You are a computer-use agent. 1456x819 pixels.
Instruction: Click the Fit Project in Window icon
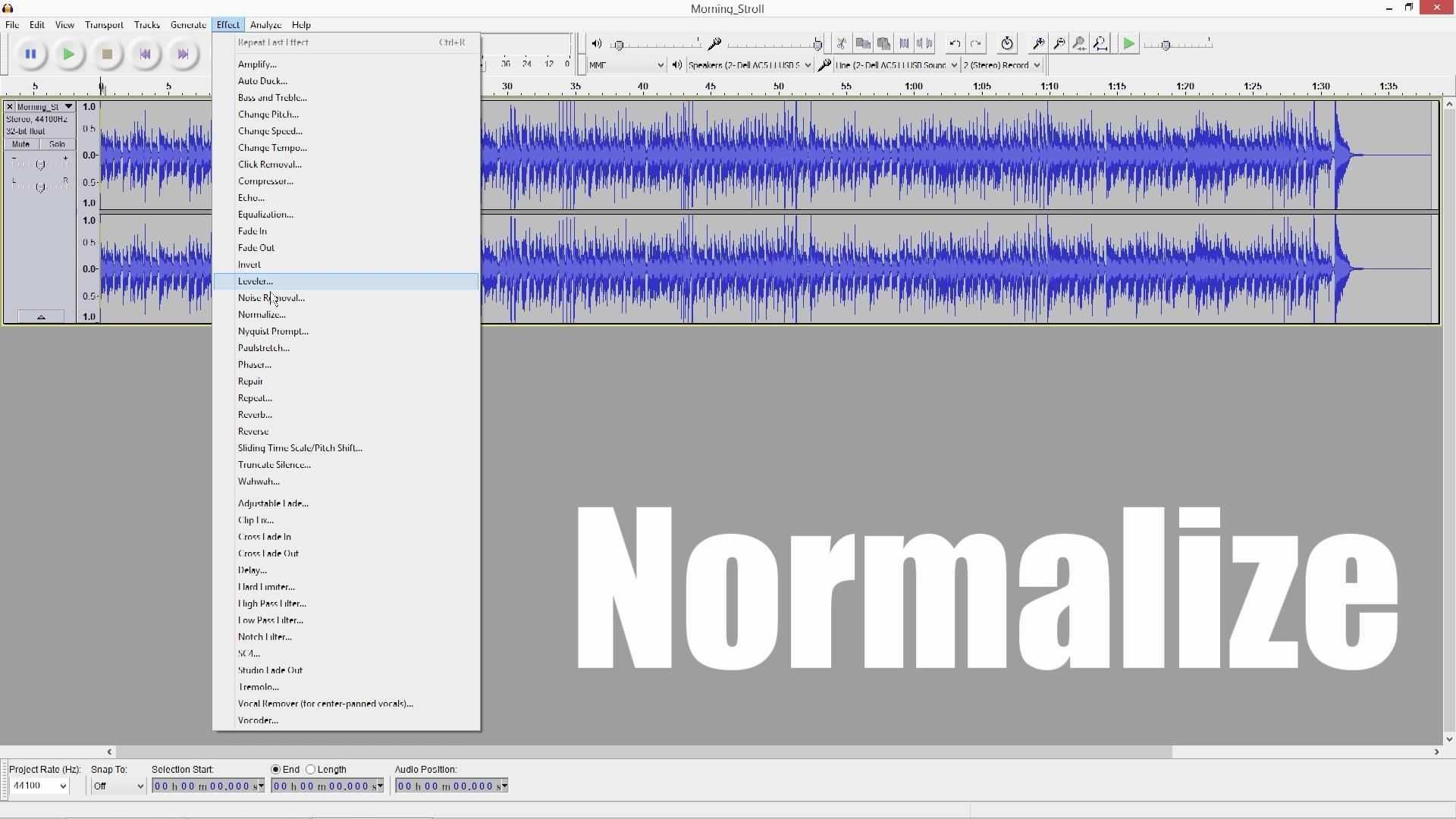pyautogui.click(x=1100, y=43)
